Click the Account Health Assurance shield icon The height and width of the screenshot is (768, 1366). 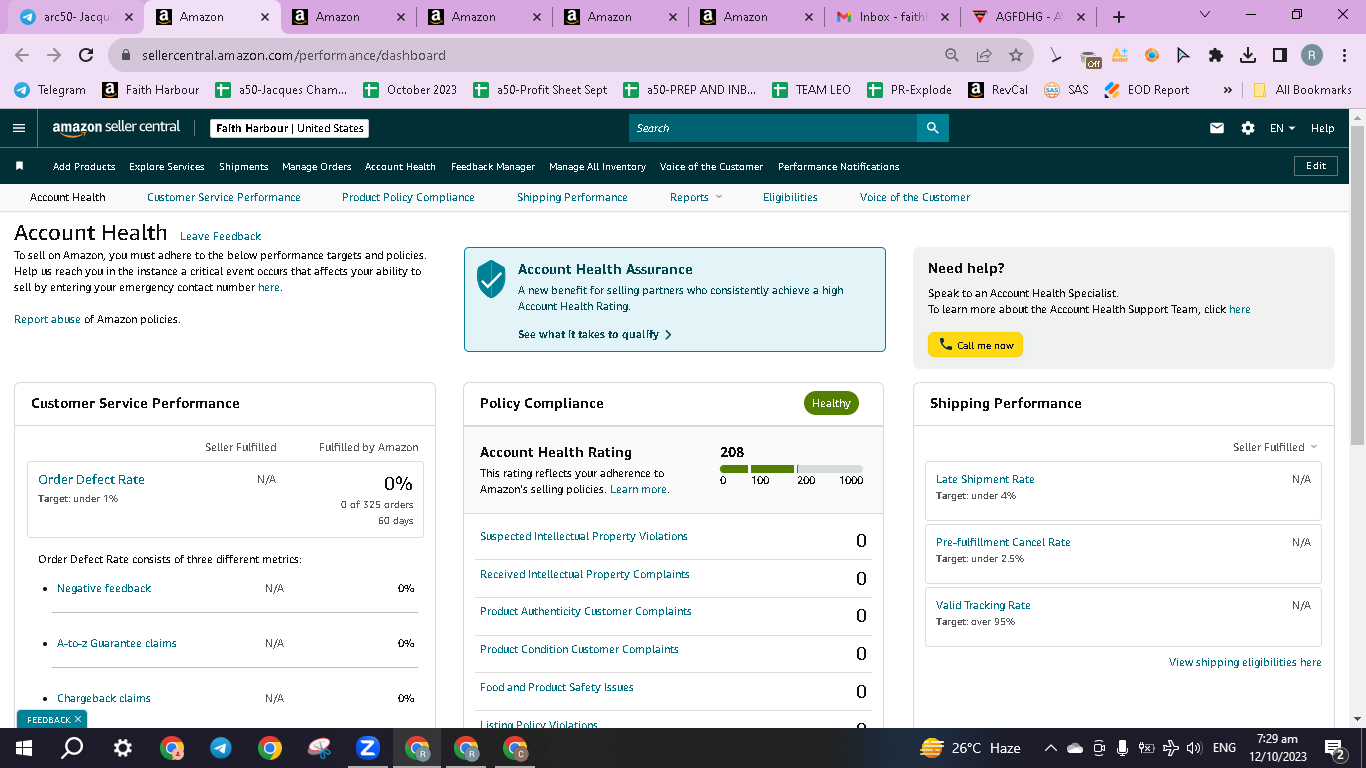491,279
